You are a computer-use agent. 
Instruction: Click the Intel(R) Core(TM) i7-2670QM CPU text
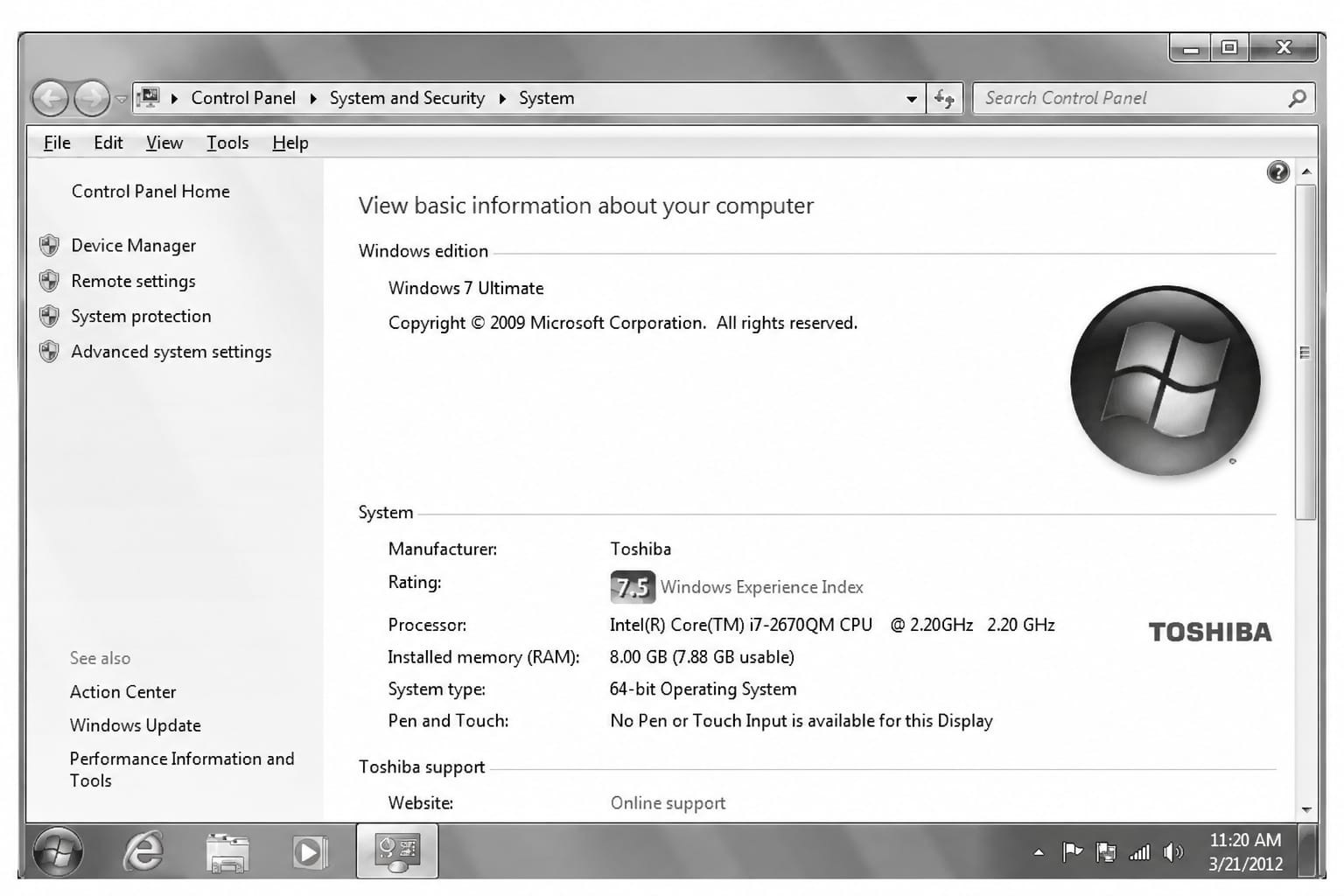coord(741,625)
